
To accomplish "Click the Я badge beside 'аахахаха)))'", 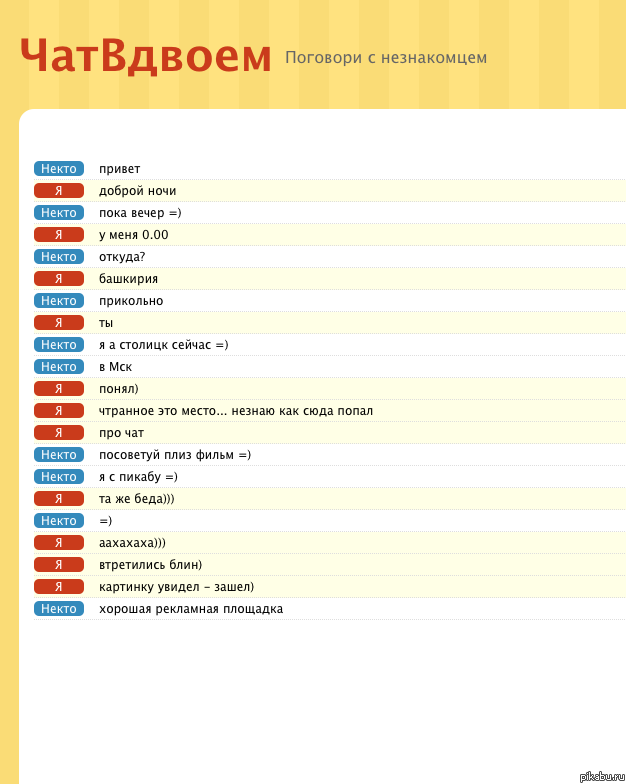I will 59,543.
